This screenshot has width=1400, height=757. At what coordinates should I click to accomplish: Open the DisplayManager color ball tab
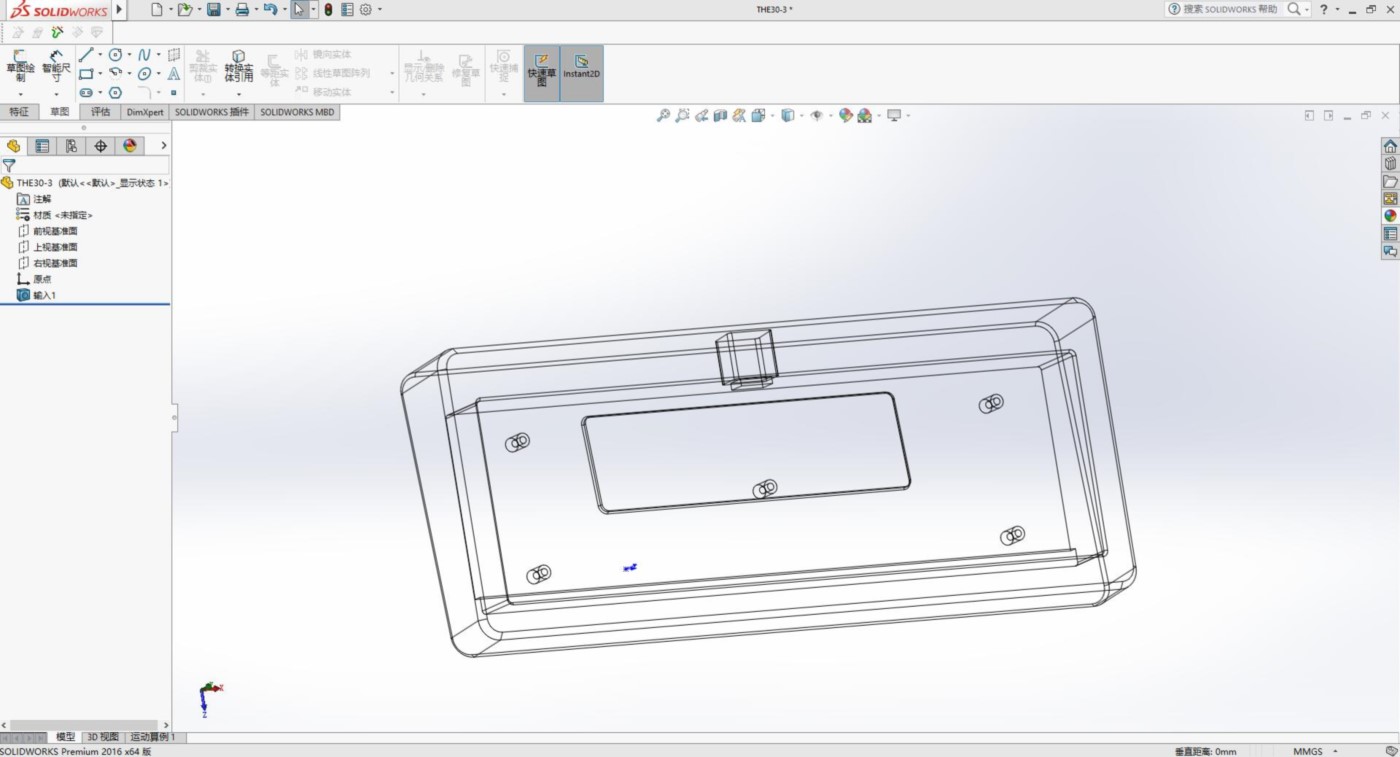click(129, 146)
